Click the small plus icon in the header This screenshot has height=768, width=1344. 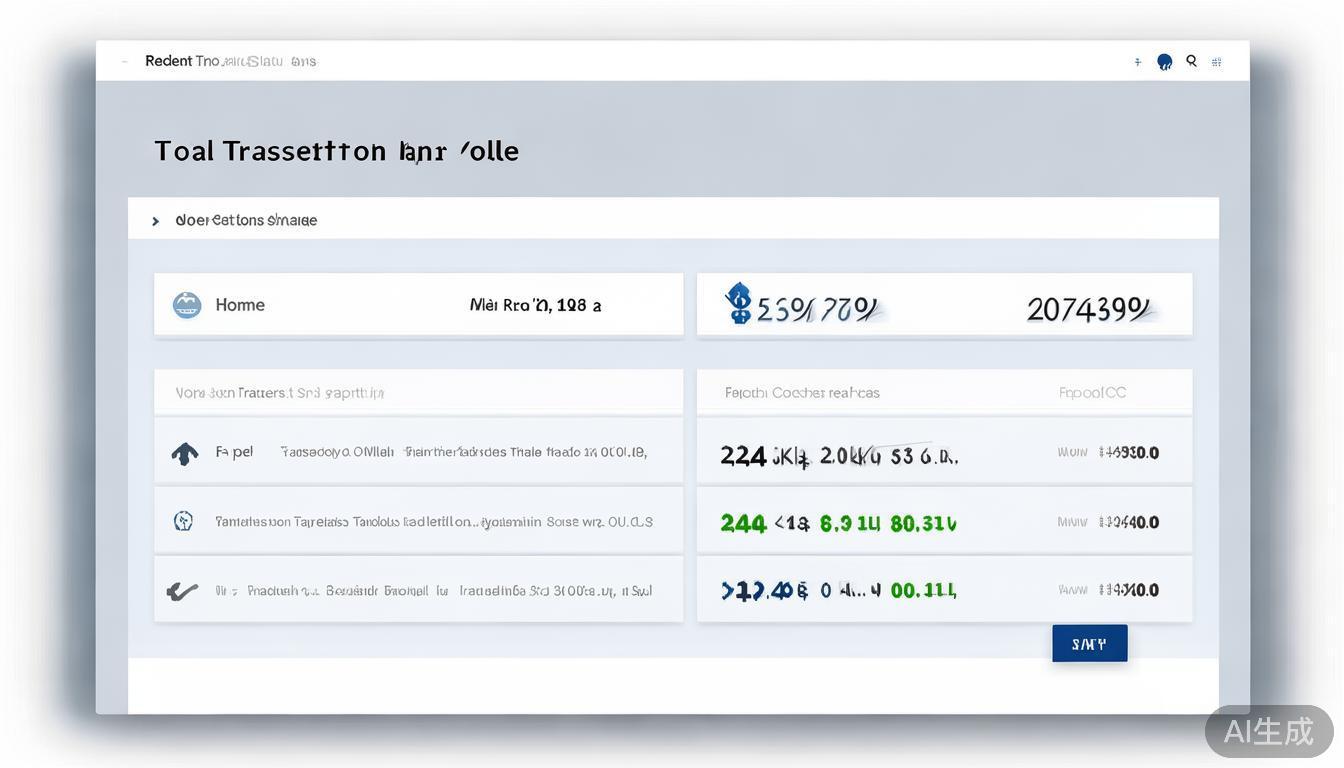[x=1137, y=62]
